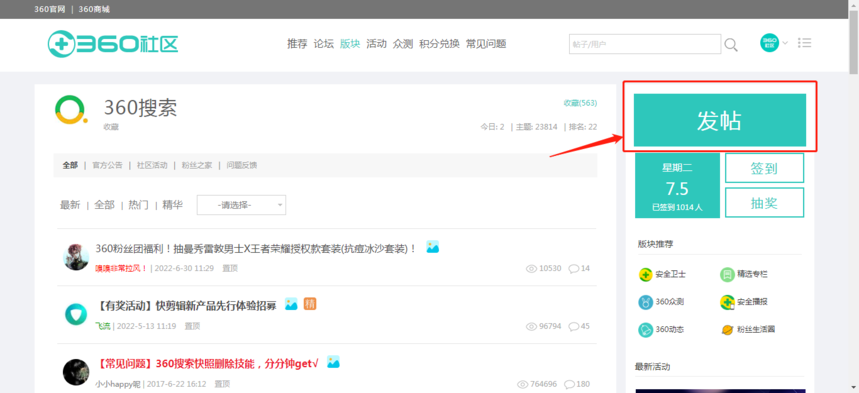This screenshot has height=393, width=859.
Task: Open the list menu icon in header
Action: click(804, 43)
